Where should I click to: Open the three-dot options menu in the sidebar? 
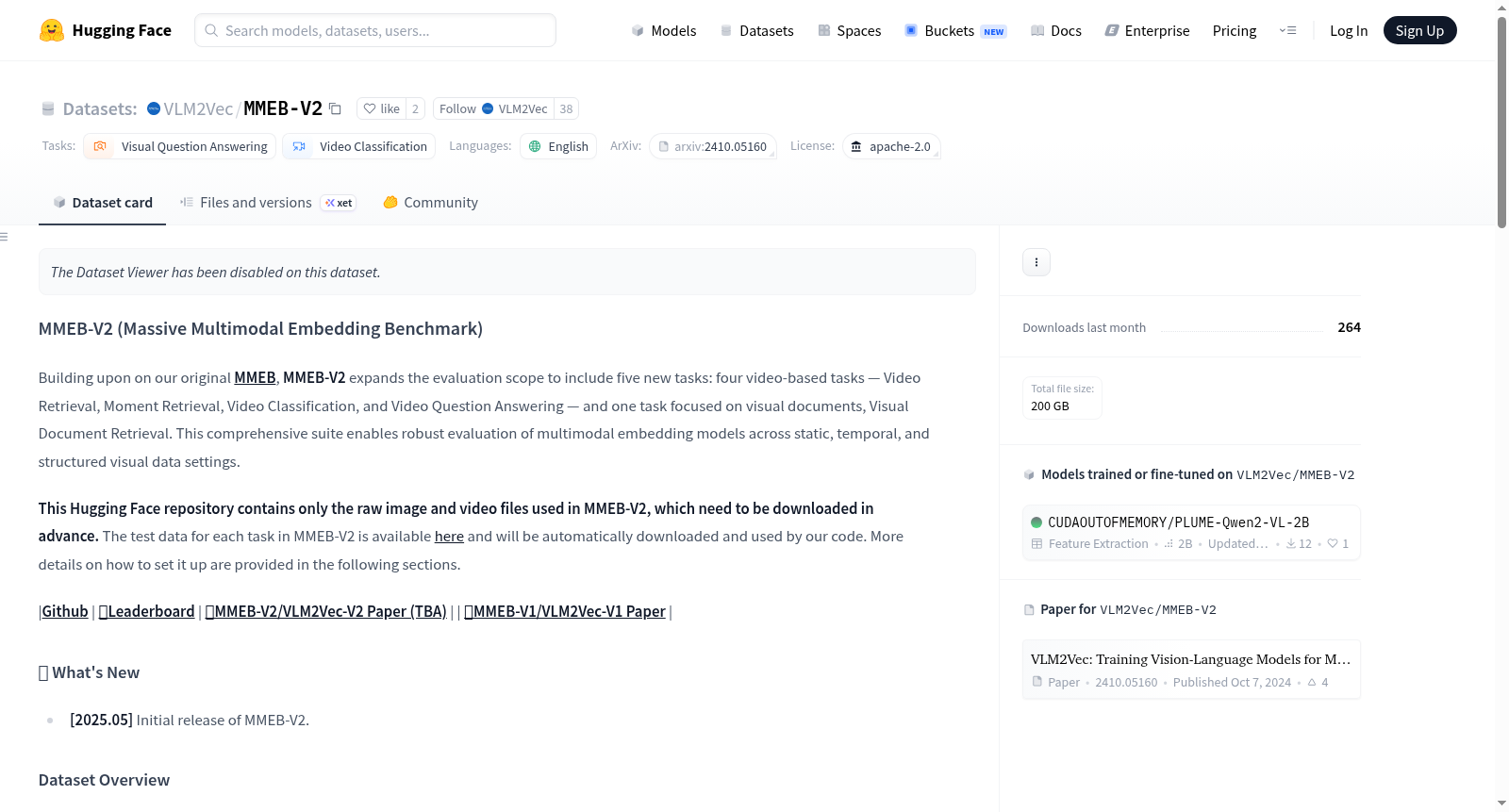tap(1036, 262)
